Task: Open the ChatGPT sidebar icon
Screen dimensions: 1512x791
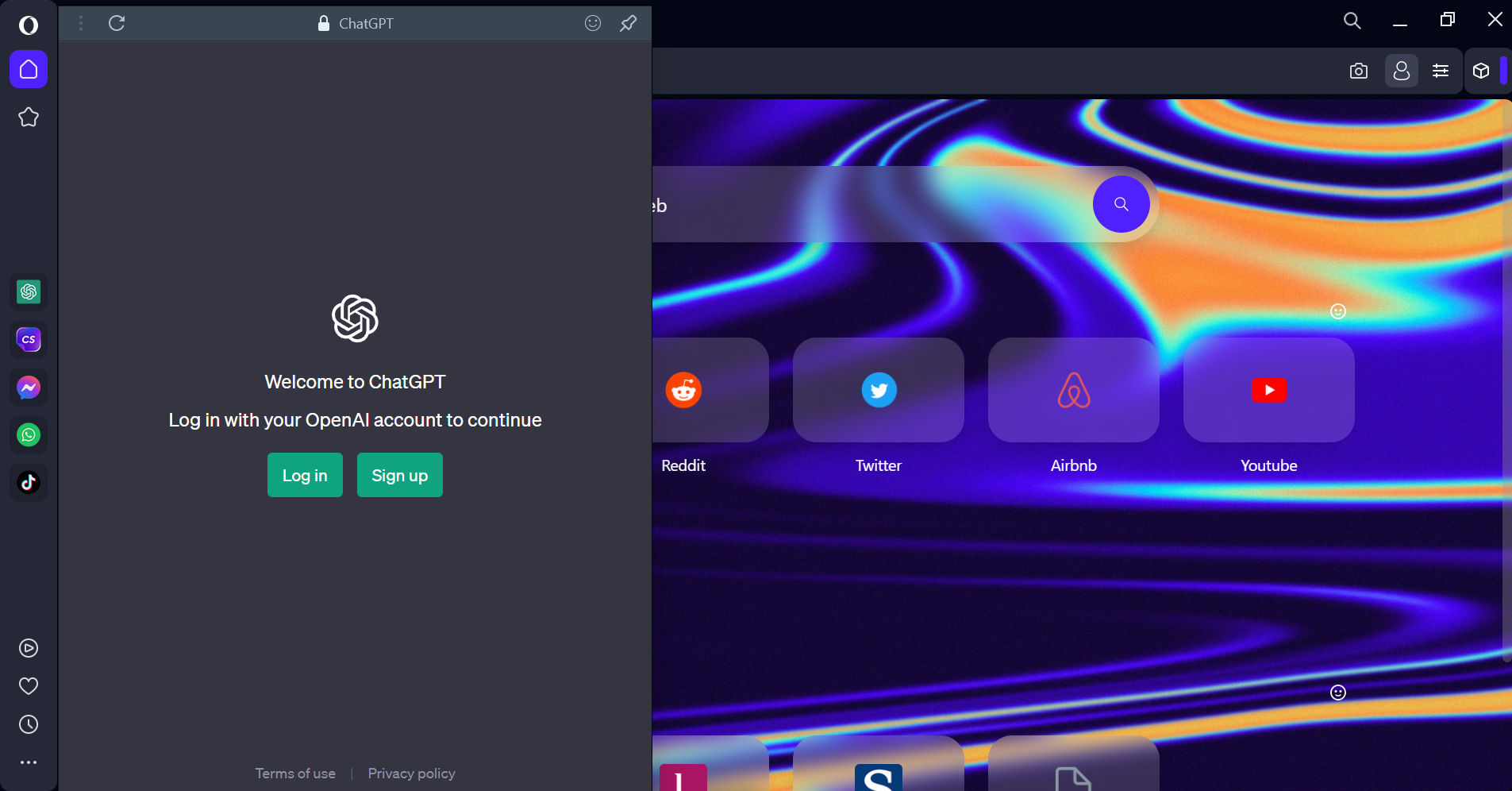Action: coord(29,292)
